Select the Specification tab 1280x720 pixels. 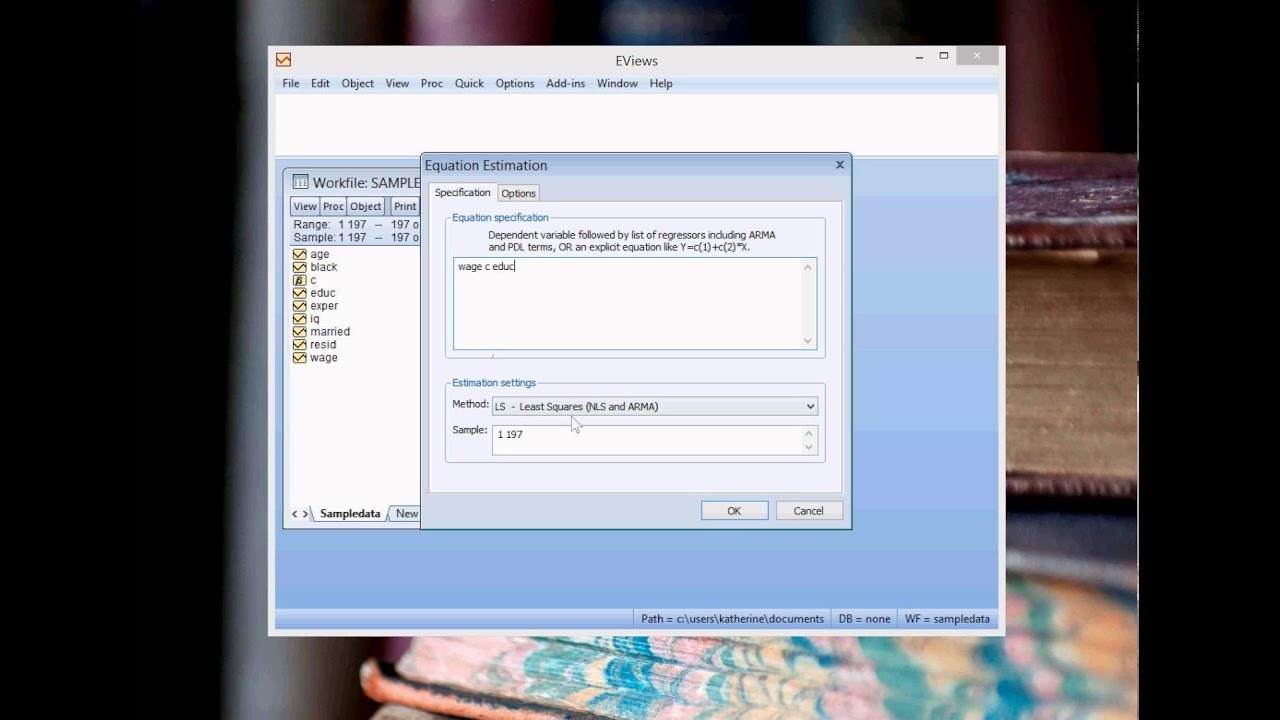coord(462,192)
